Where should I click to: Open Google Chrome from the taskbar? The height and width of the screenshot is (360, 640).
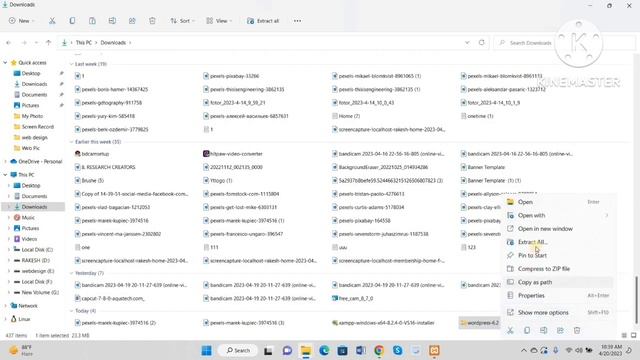coord(379,351)
